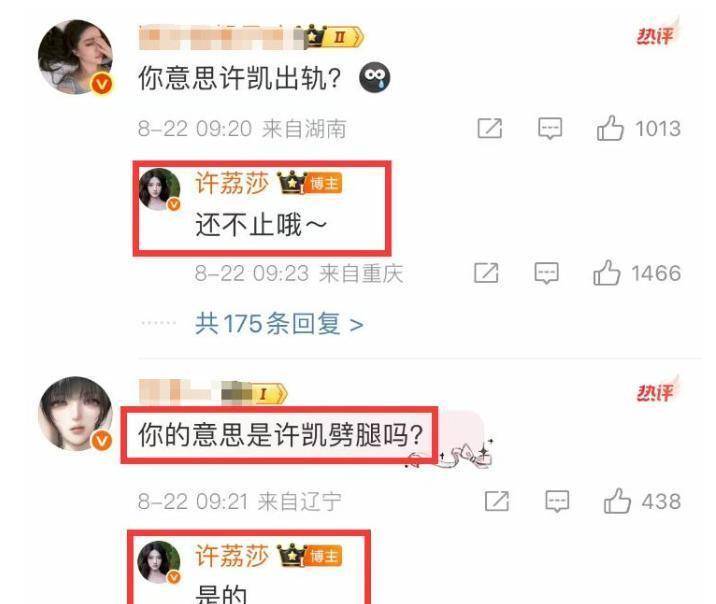
Task: Like the comment with 438 likes
Action: coord(617,501)
